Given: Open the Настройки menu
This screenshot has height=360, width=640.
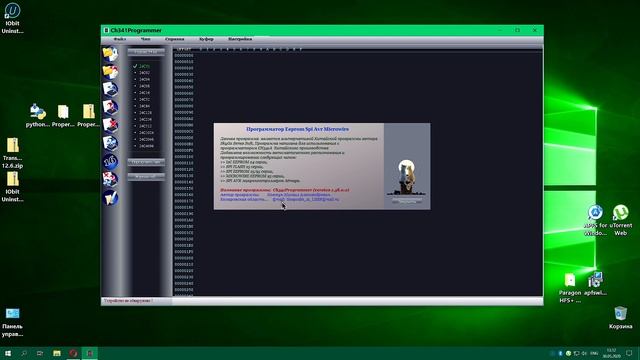Looking at the screenshot, I should tap(240, 39).
